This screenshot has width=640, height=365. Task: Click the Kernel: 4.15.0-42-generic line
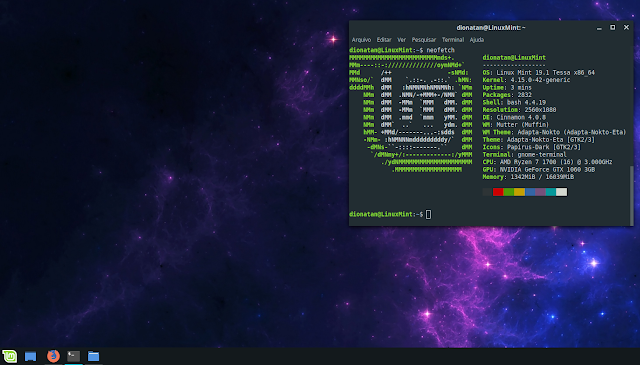point(526,80)
